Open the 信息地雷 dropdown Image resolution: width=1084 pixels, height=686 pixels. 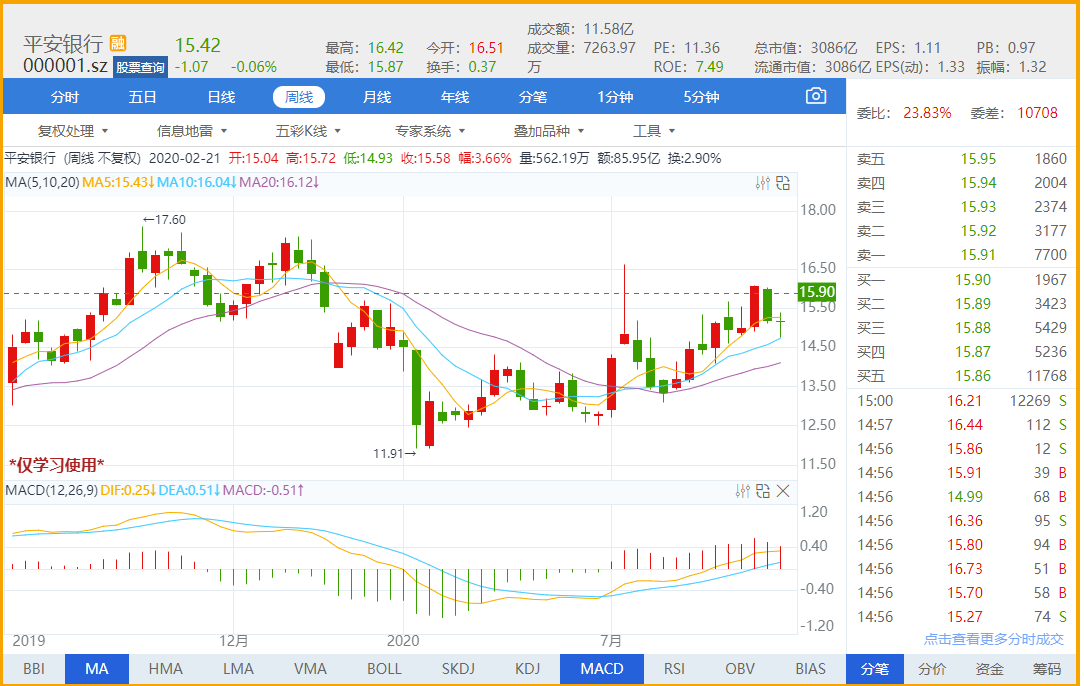(192, 131)
